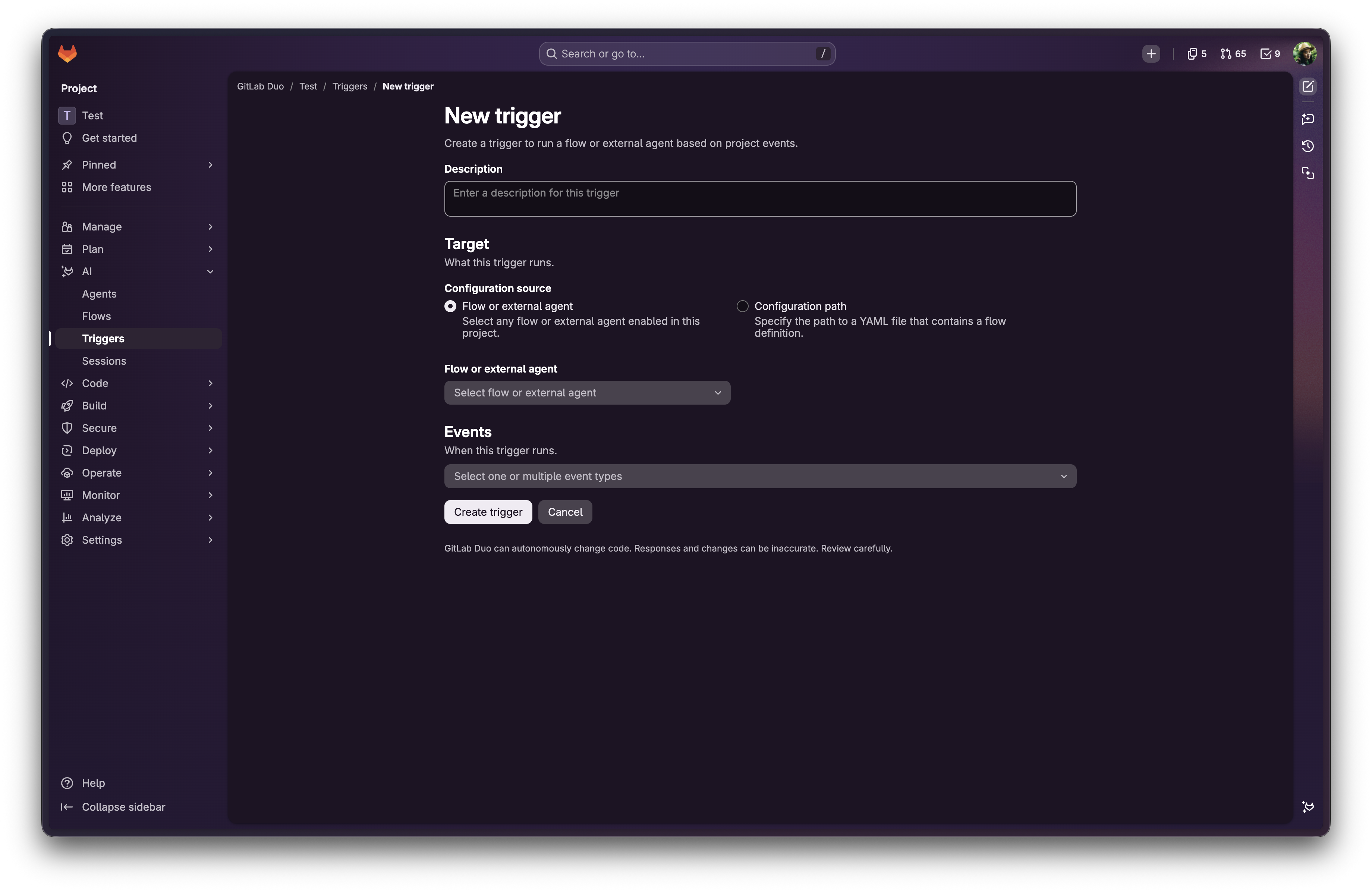Click the rocket icon beside Build
The image size is (1372, 892).
tap(67, 406)
